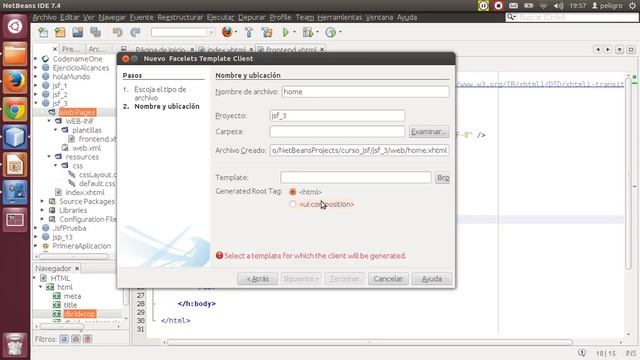
Task: Click the Undo arrow icon
Action: point(118,32)
